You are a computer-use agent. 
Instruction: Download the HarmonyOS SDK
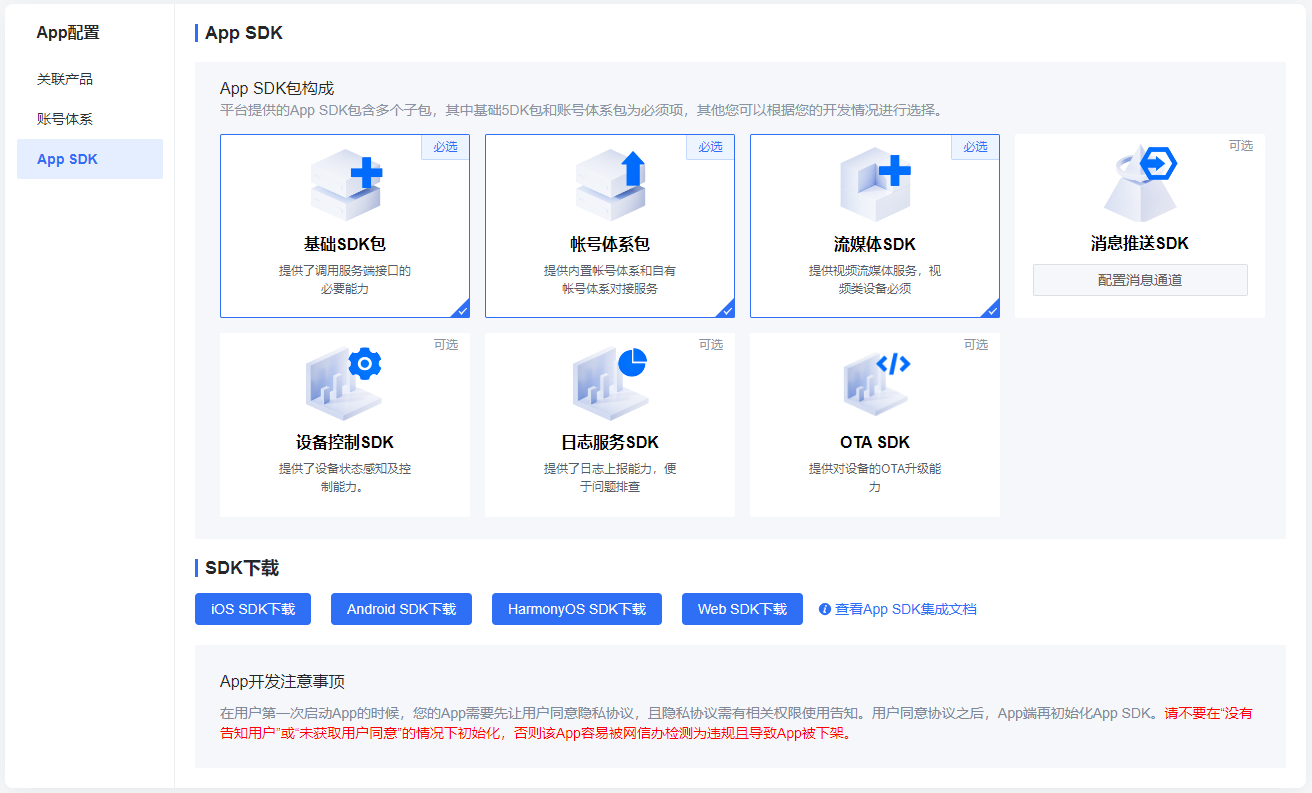(576, 609)
